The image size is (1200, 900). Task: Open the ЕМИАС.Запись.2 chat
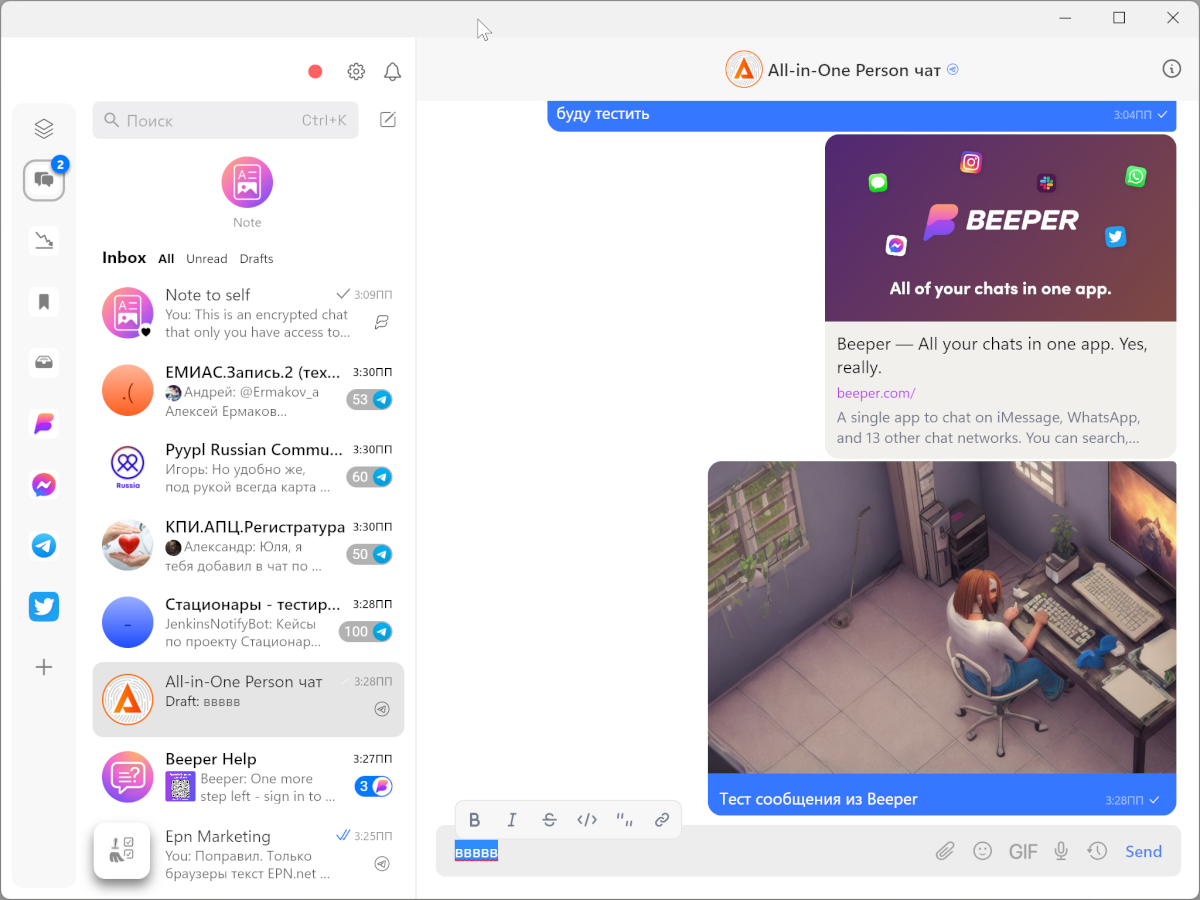248,390
